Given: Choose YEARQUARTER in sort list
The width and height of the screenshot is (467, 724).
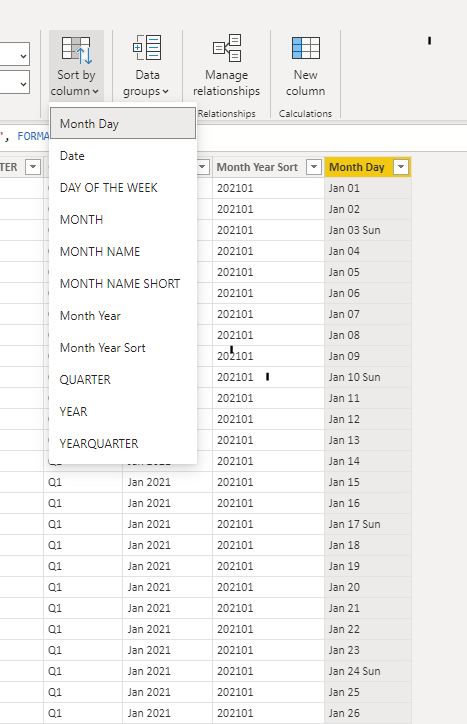Looking at the screenshot, I should [x=123, y=444].
